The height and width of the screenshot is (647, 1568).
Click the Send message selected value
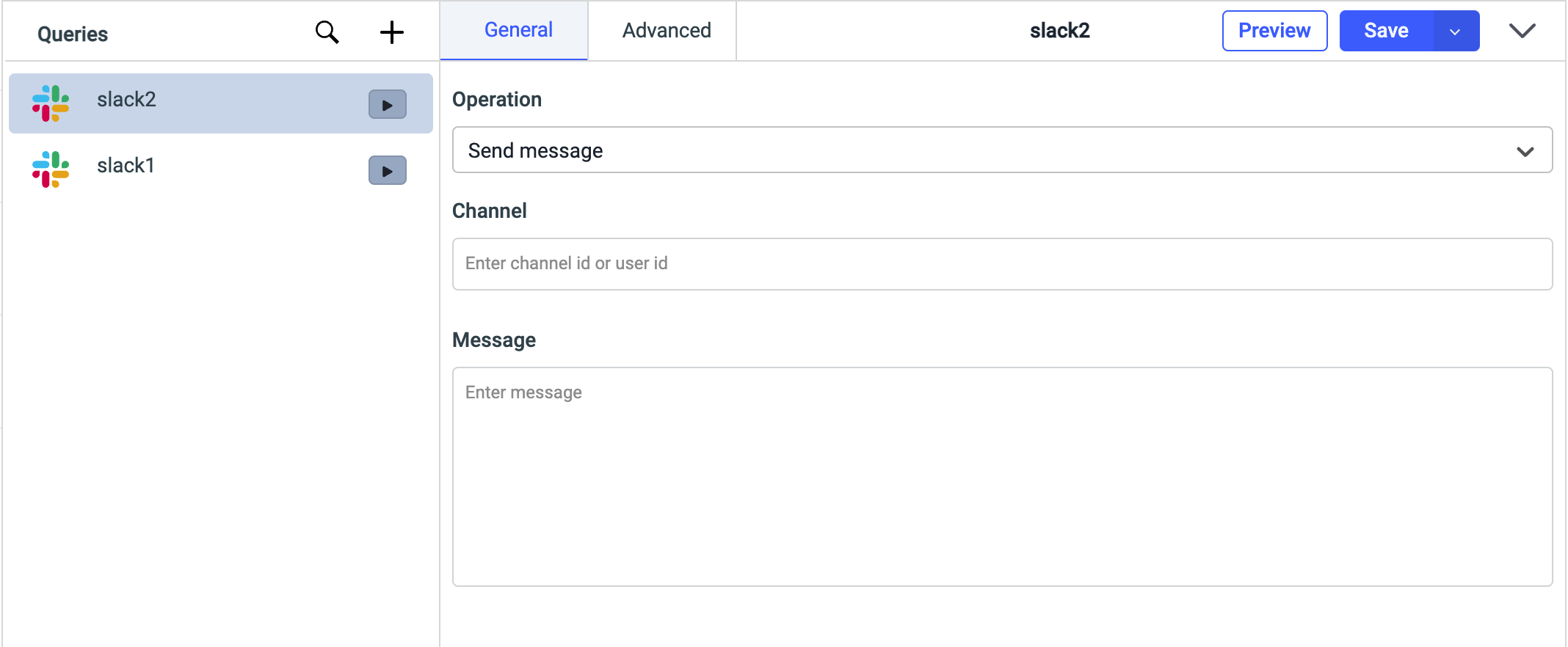point(536,151)
